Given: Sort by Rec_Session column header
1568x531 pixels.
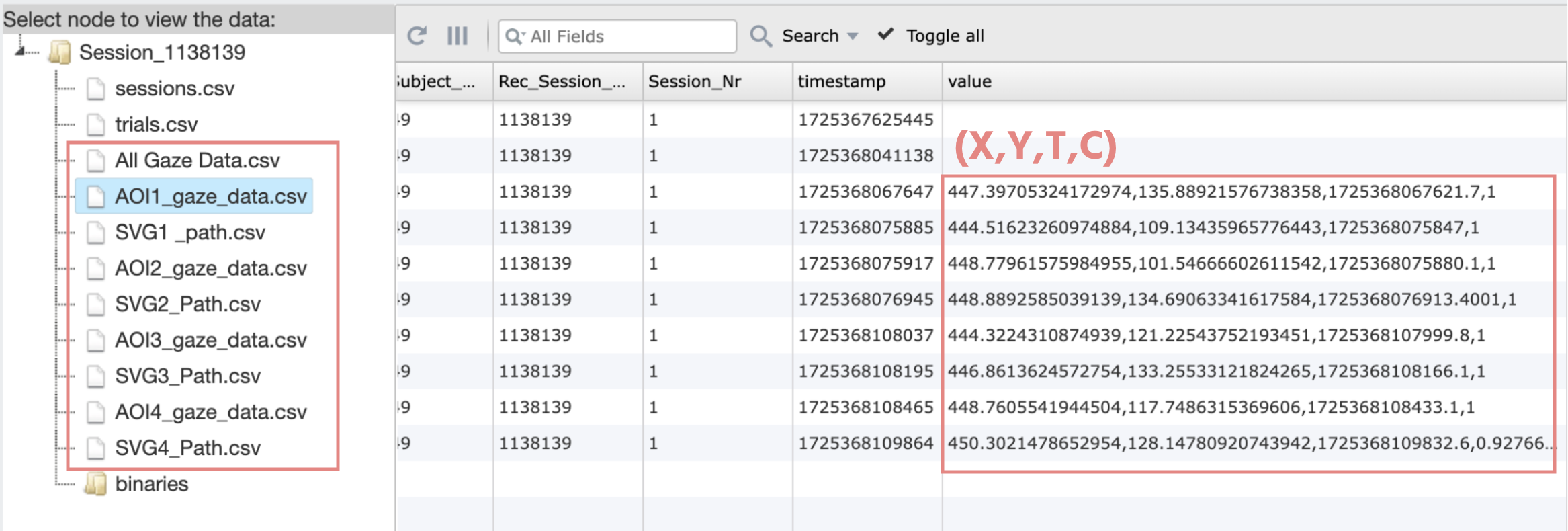Looking at the screenshot, I should click(568, 82).
